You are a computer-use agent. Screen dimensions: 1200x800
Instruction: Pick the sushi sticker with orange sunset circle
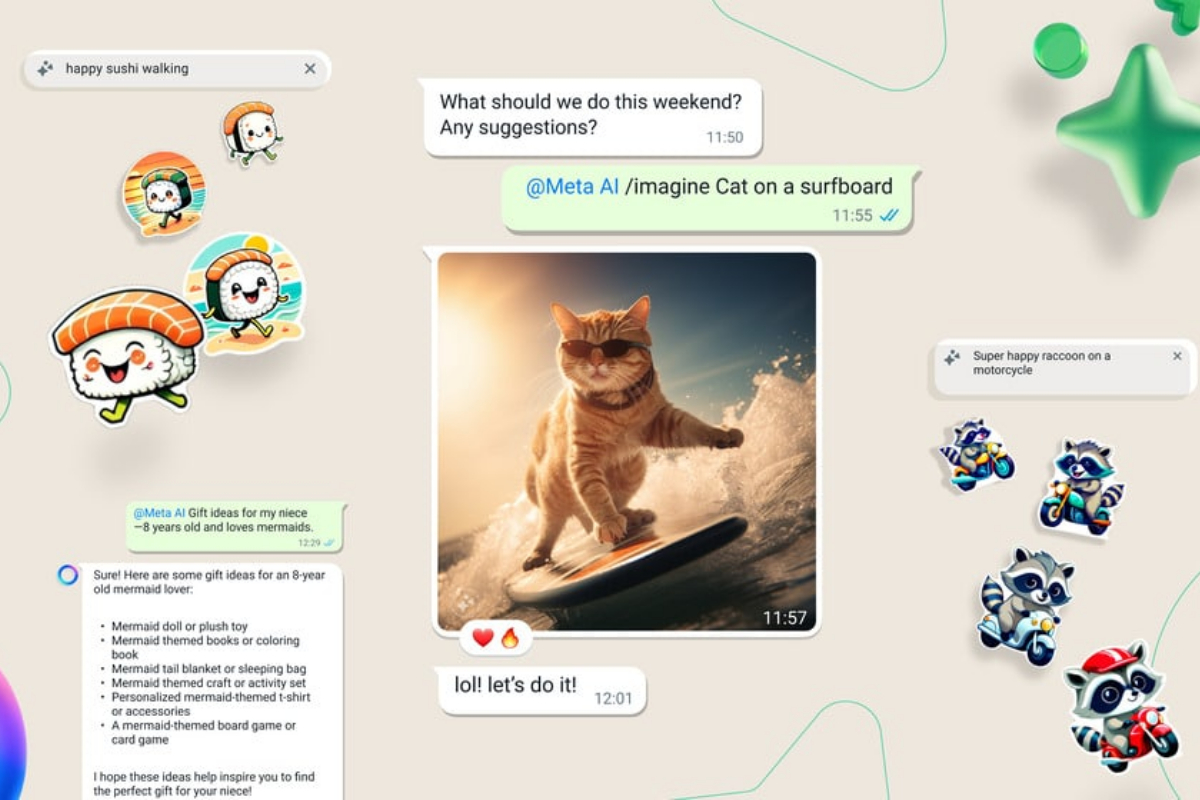[x=163, y=193]
